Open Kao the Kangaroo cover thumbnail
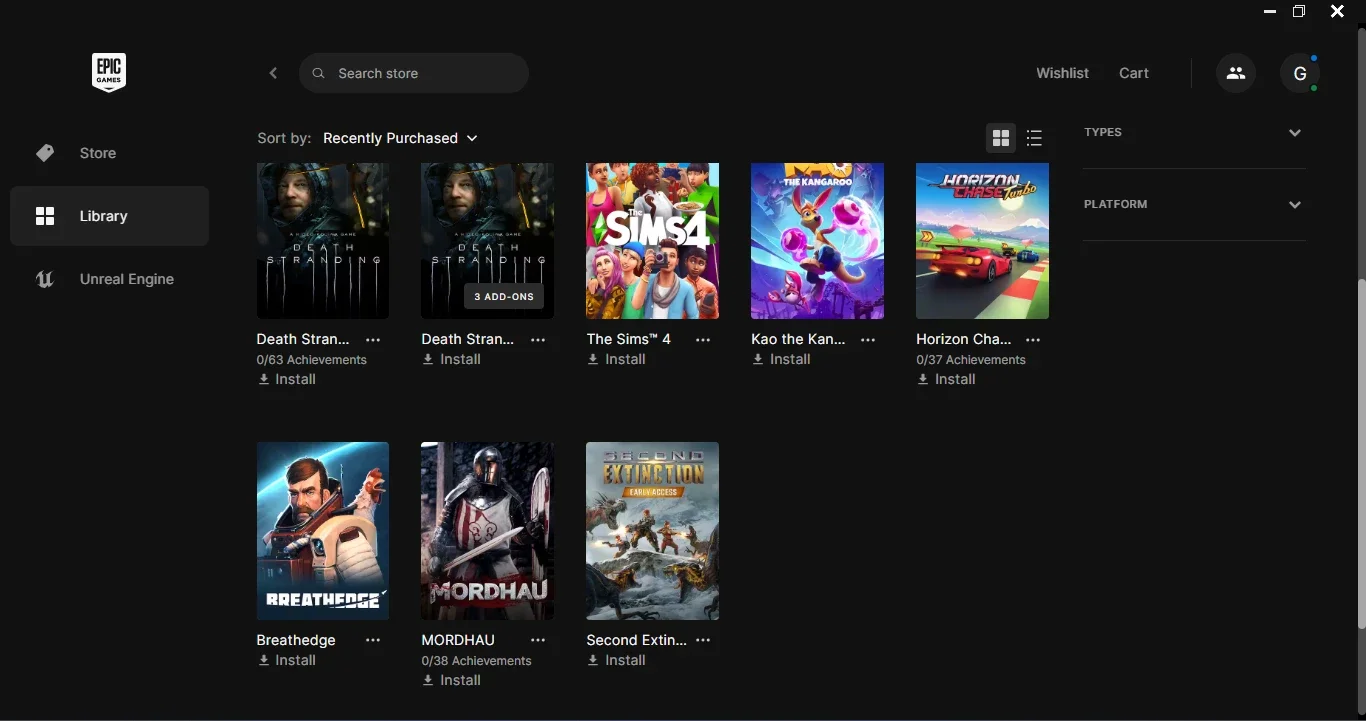 pyautogui.click(x=817, y=241)
